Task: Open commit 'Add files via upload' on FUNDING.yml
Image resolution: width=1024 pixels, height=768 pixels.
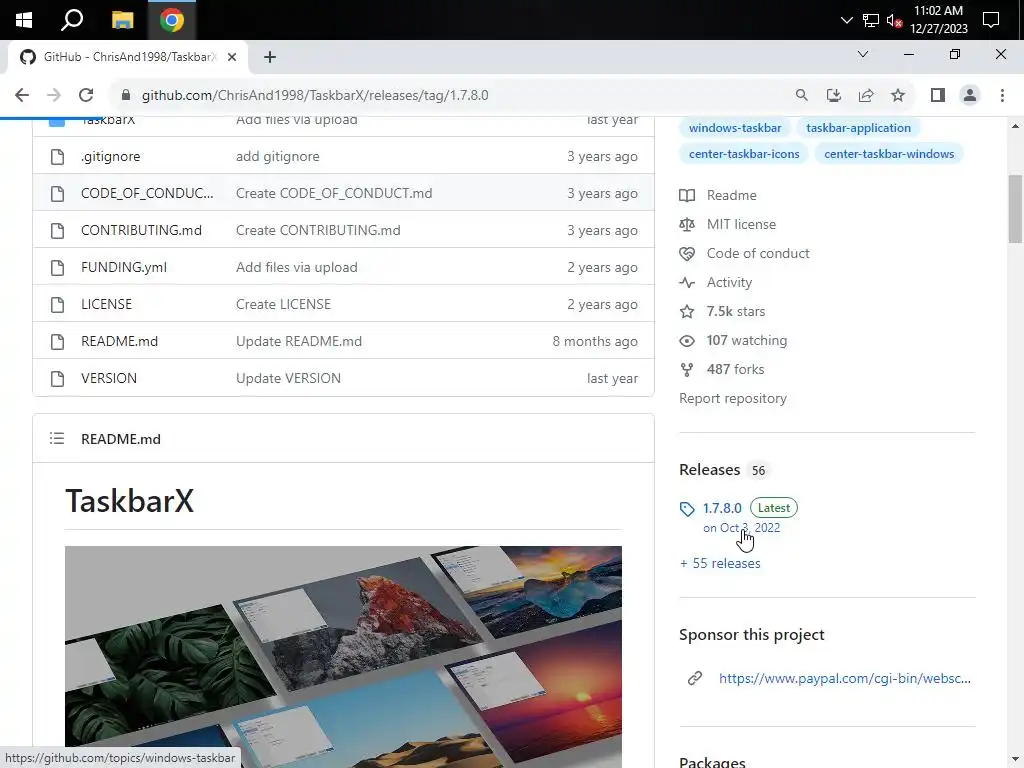Action: point(296,267)
